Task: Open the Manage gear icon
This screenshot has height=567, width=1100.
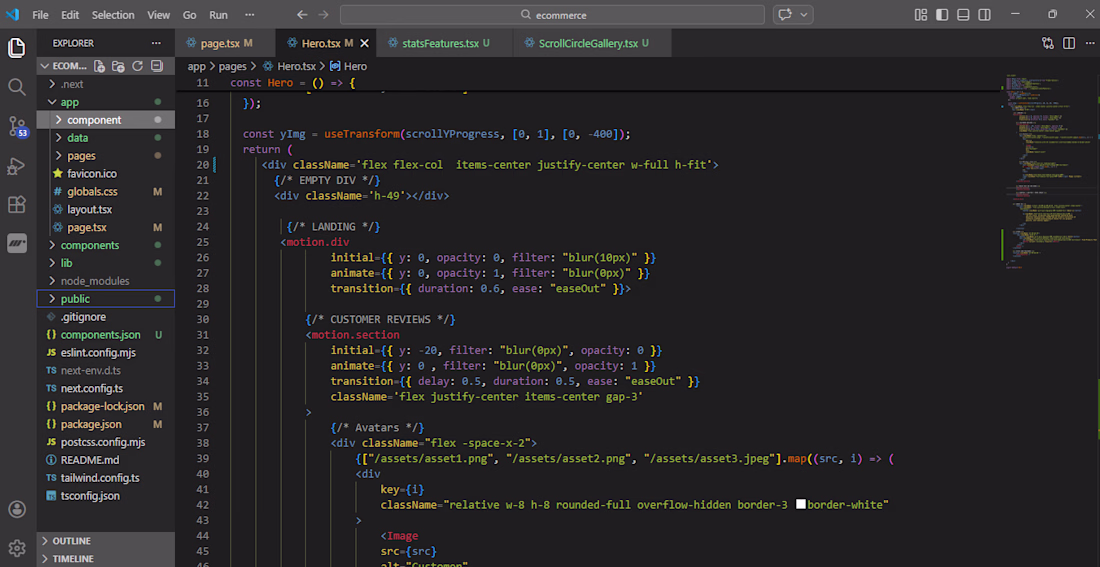Action: coord(17,547)
